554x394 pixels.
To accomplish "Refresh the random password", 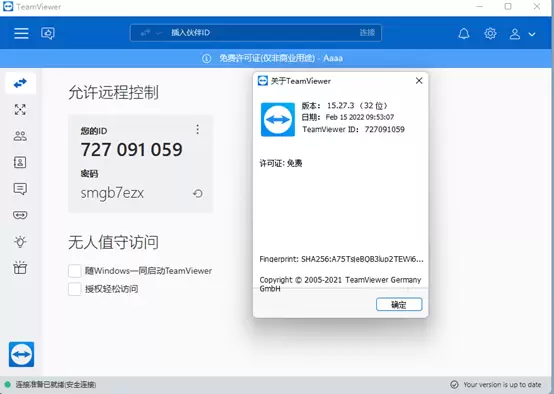I will coord(198,193).
